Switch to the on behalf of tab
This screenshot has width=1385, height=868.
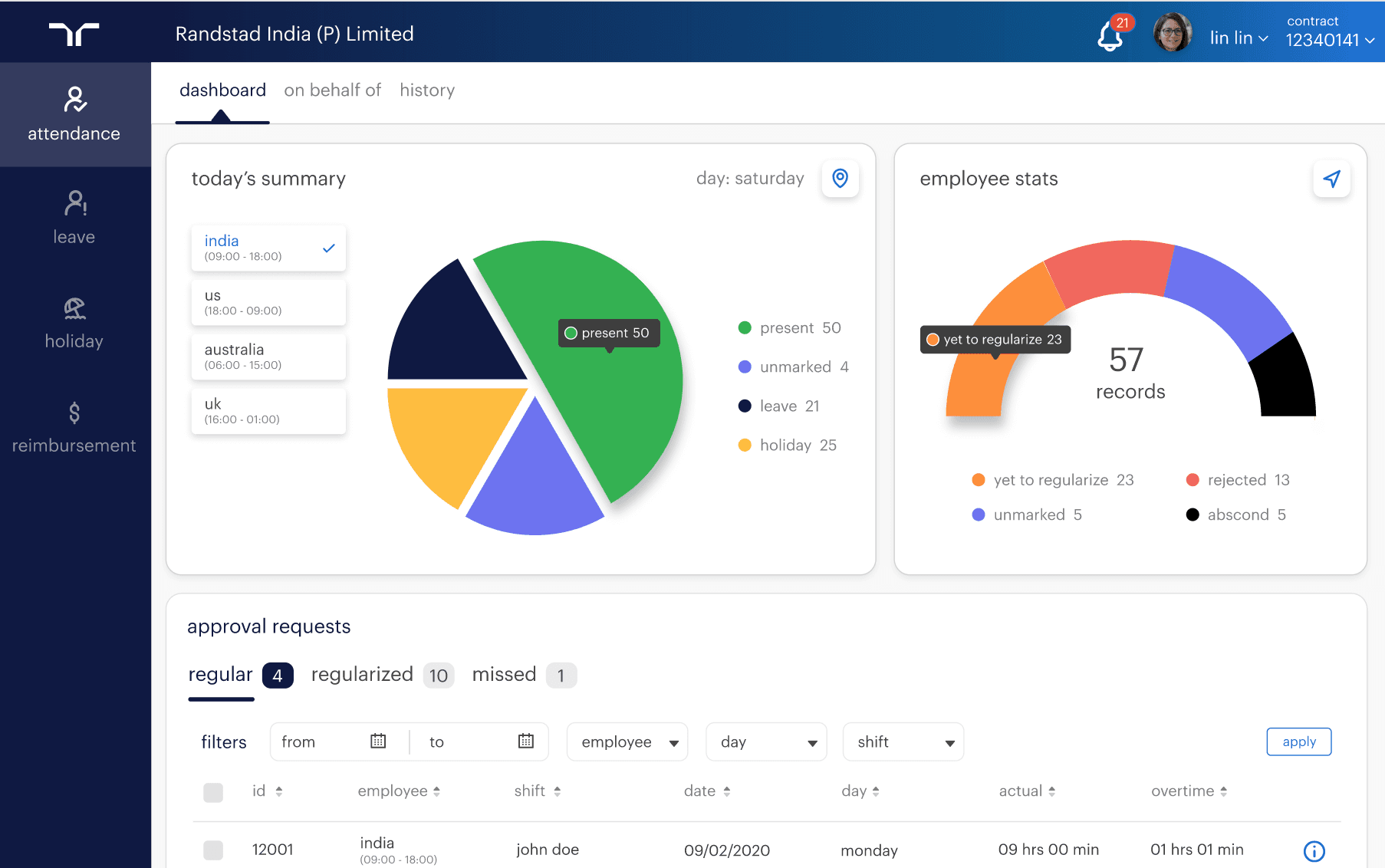click(332, 90)
